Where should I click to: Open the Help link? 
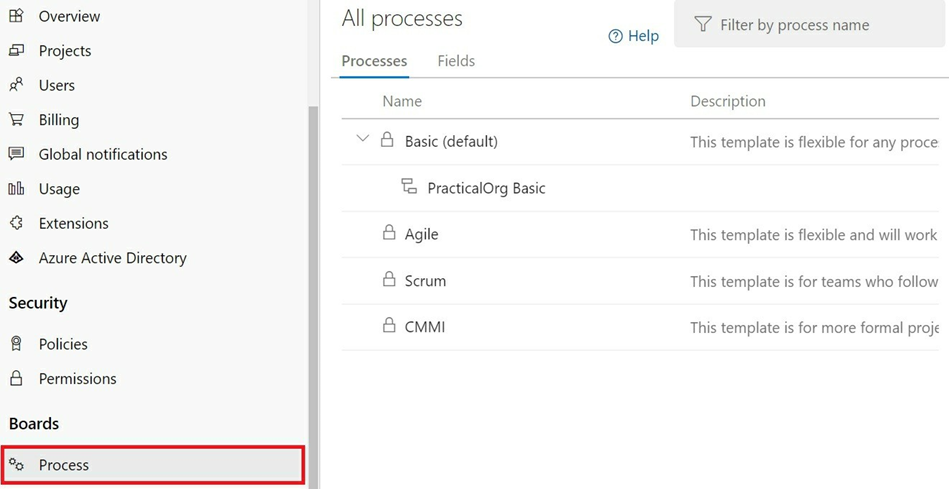pyautogui.click(x=633, y=36)
